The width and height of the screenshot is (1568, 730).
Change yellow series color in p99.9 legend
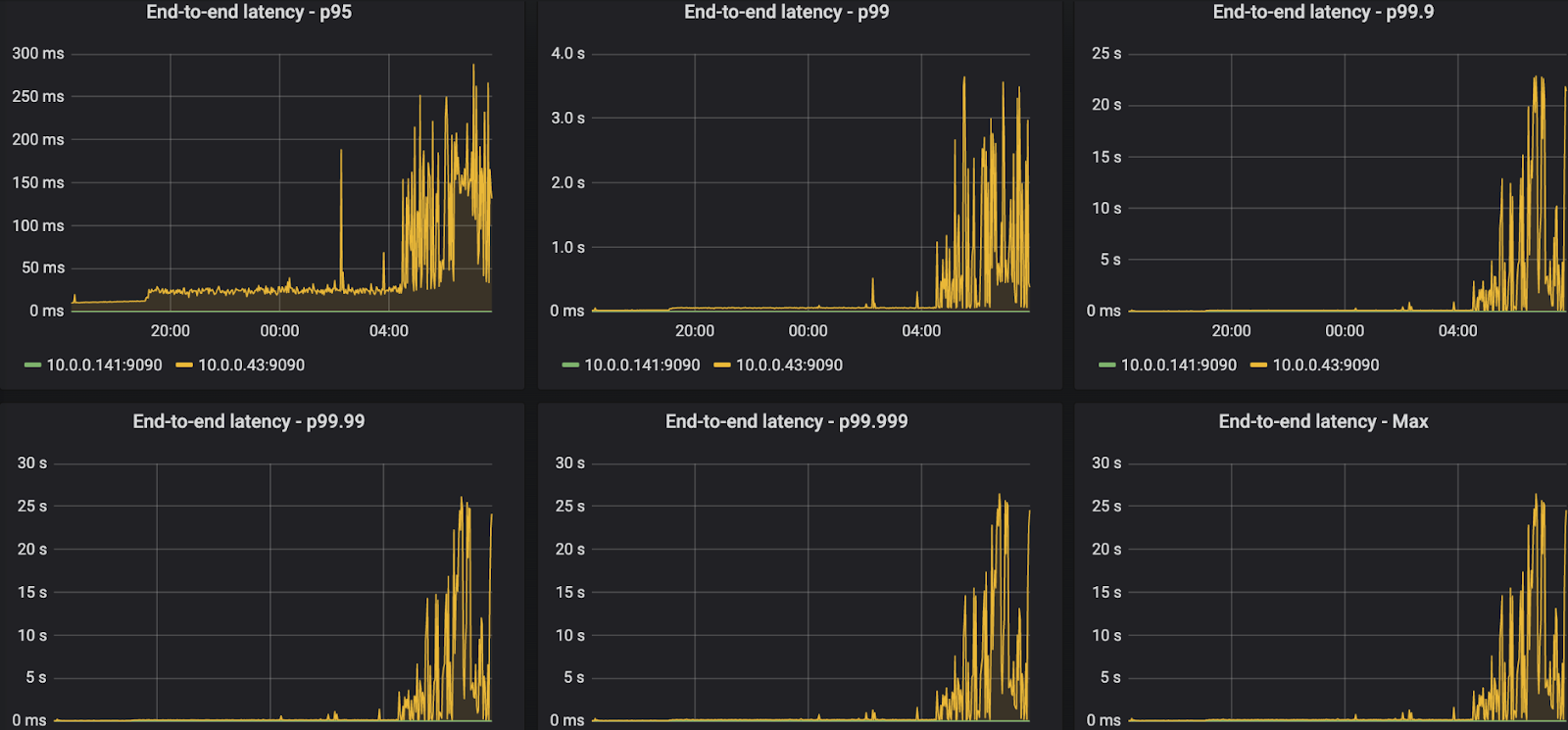[x=1258, y=365]
